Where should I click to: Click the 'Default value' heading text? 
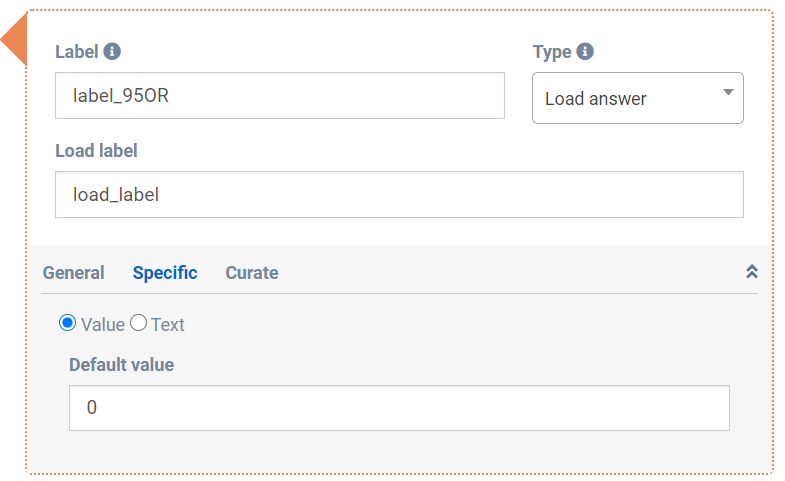tap(121, 365)
